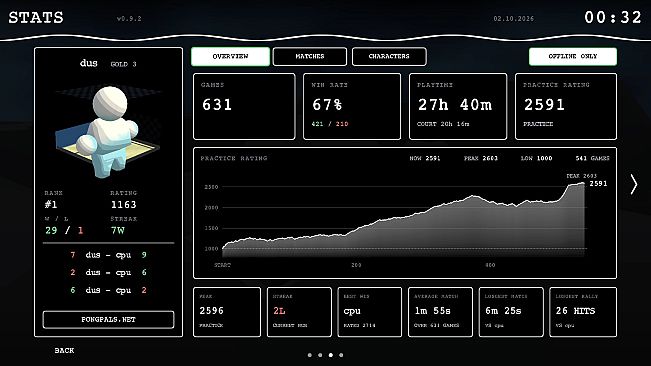Switch to the Characters tab
651x366 pixels.
[389, 56]
